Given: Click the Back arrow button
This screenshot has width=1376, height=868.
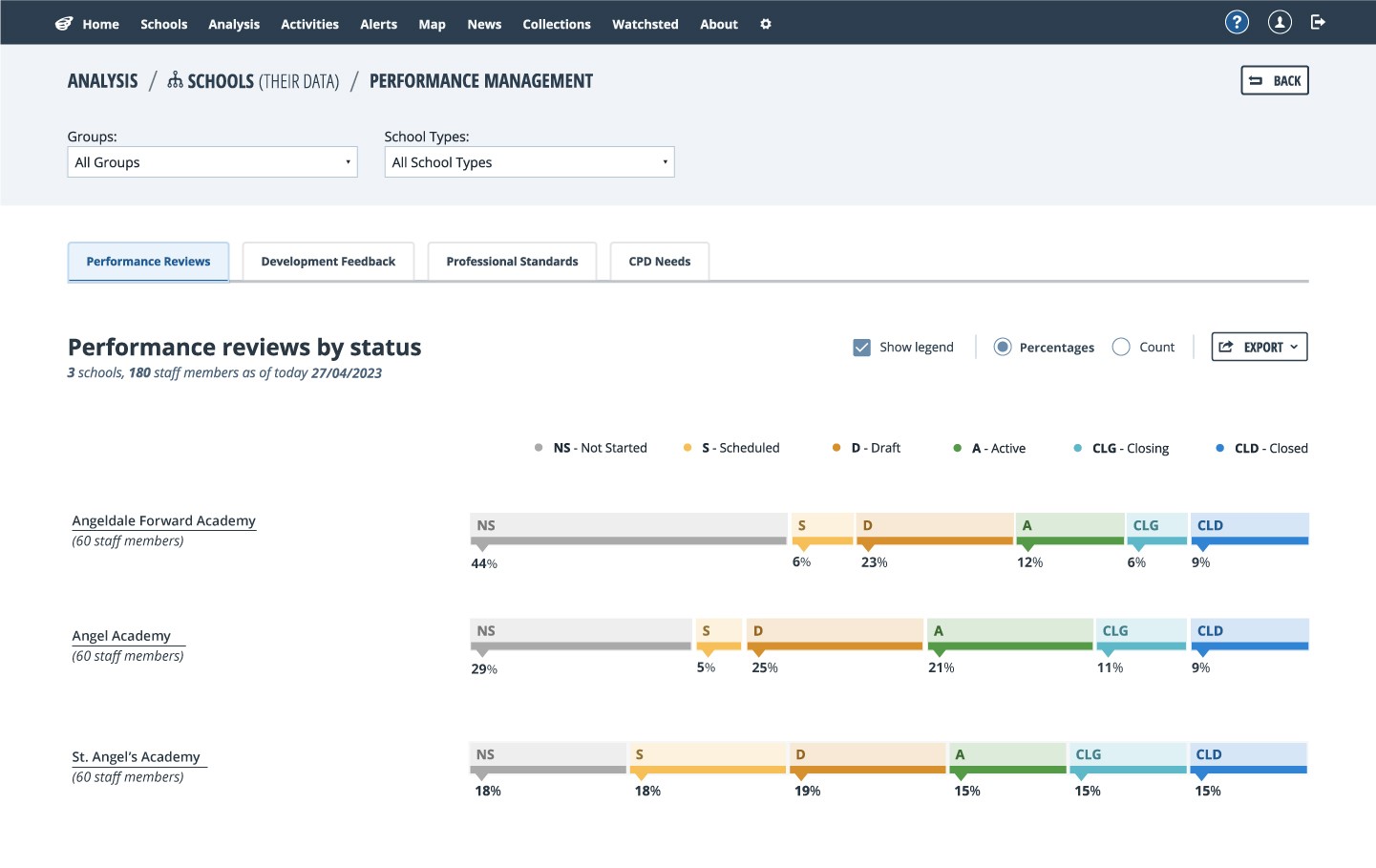Looking at the screenshot, I should tap(1275, 80).
